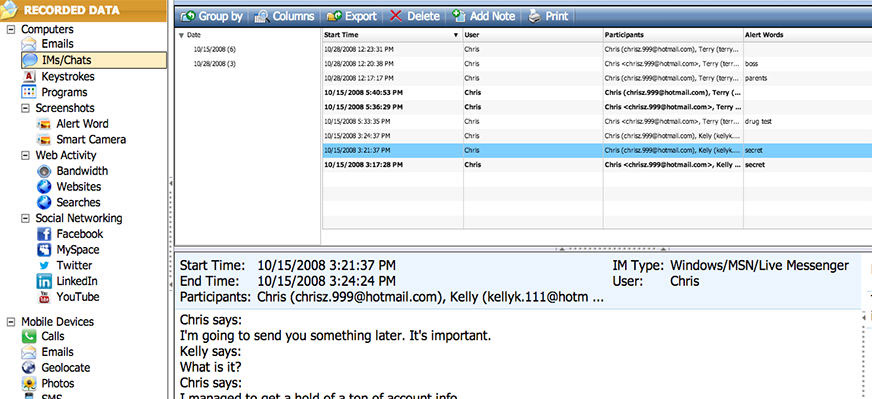Open the Geolocate globe icon
Image resolution: width=872 pixels, height=399 pixels.
coord(29,368)
